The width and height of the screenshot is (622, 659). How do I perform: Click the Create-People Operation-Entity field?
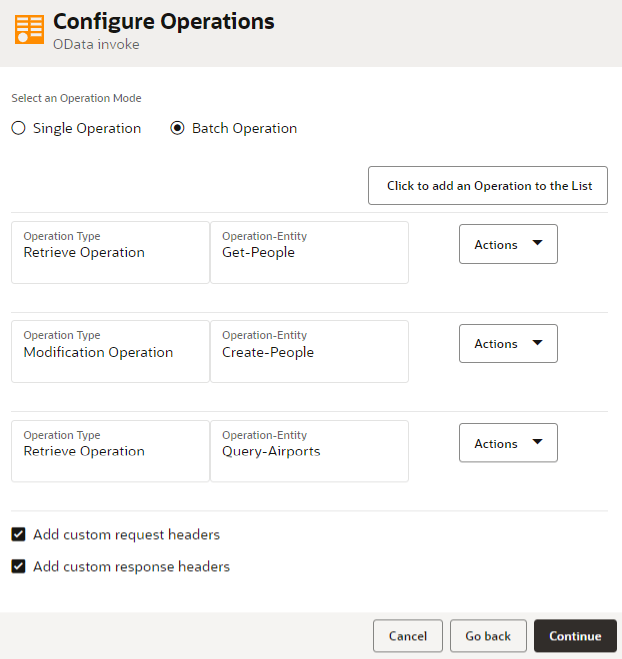click(309, 351)
